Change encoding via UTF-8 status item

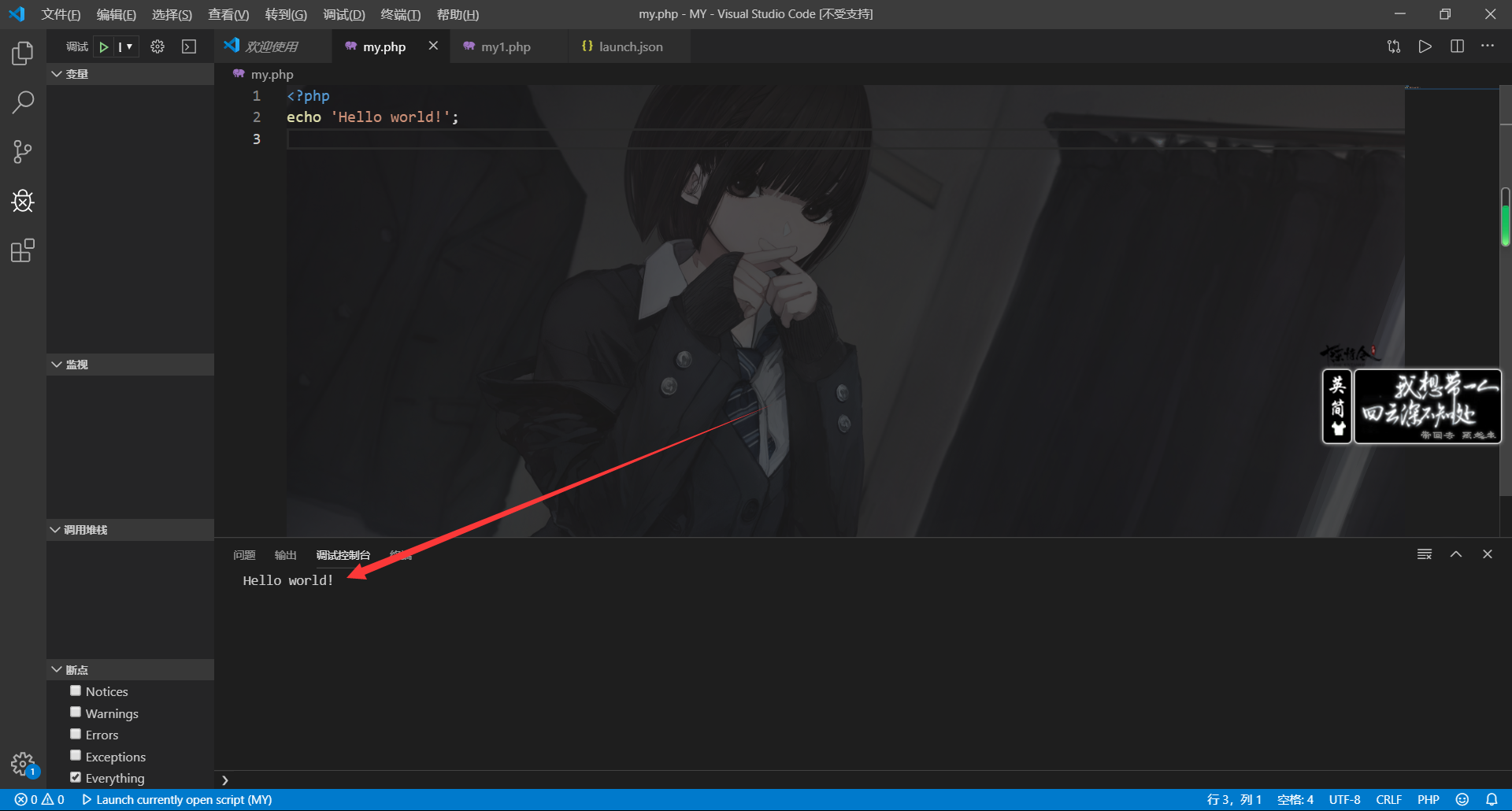(1345, 799)
